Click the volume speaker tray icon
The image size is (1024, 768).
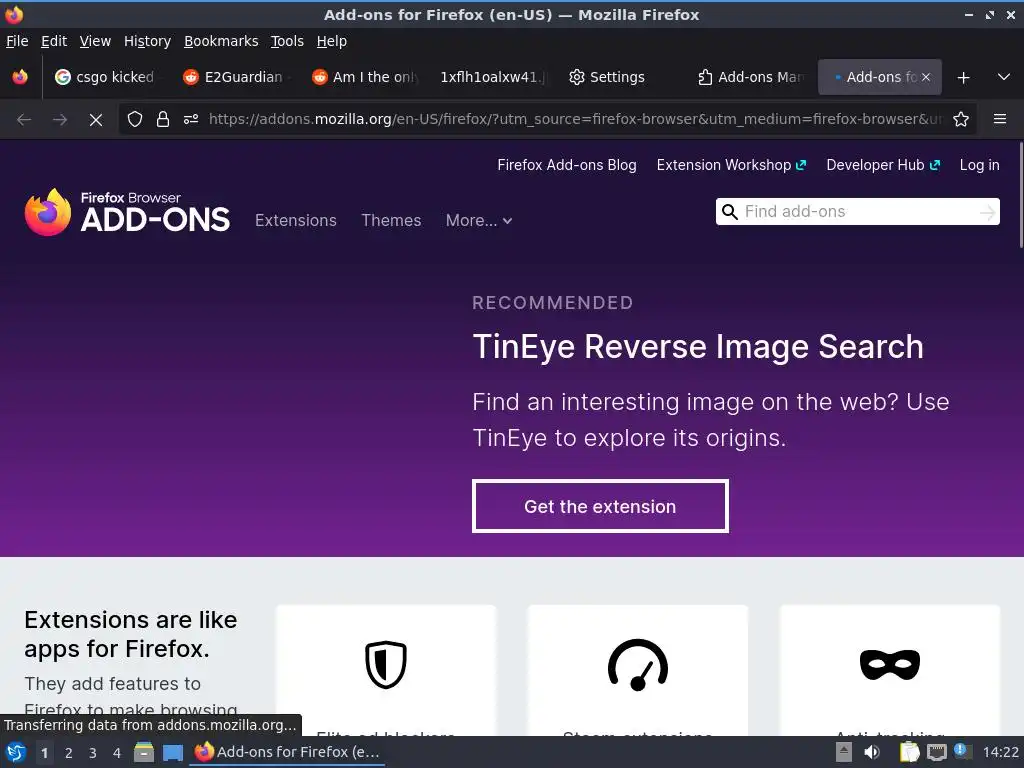point(872,752)
